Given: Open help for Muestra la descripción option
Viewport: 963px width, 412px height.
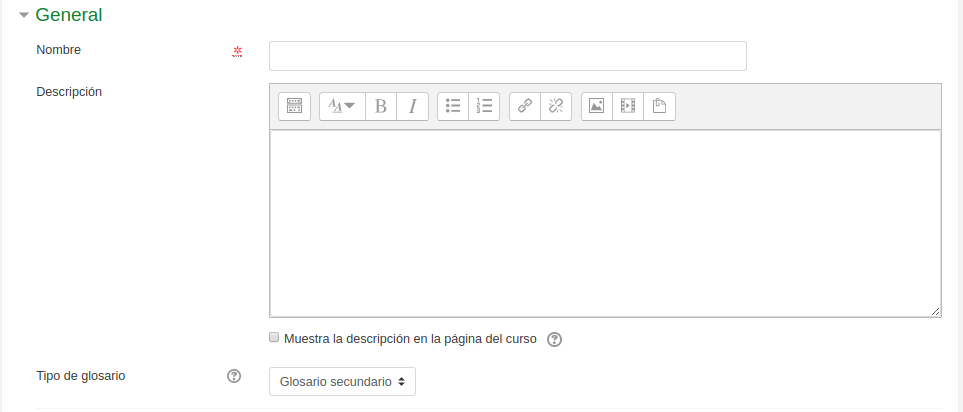Looking at the screenshot, I should (x=554, y=339).
